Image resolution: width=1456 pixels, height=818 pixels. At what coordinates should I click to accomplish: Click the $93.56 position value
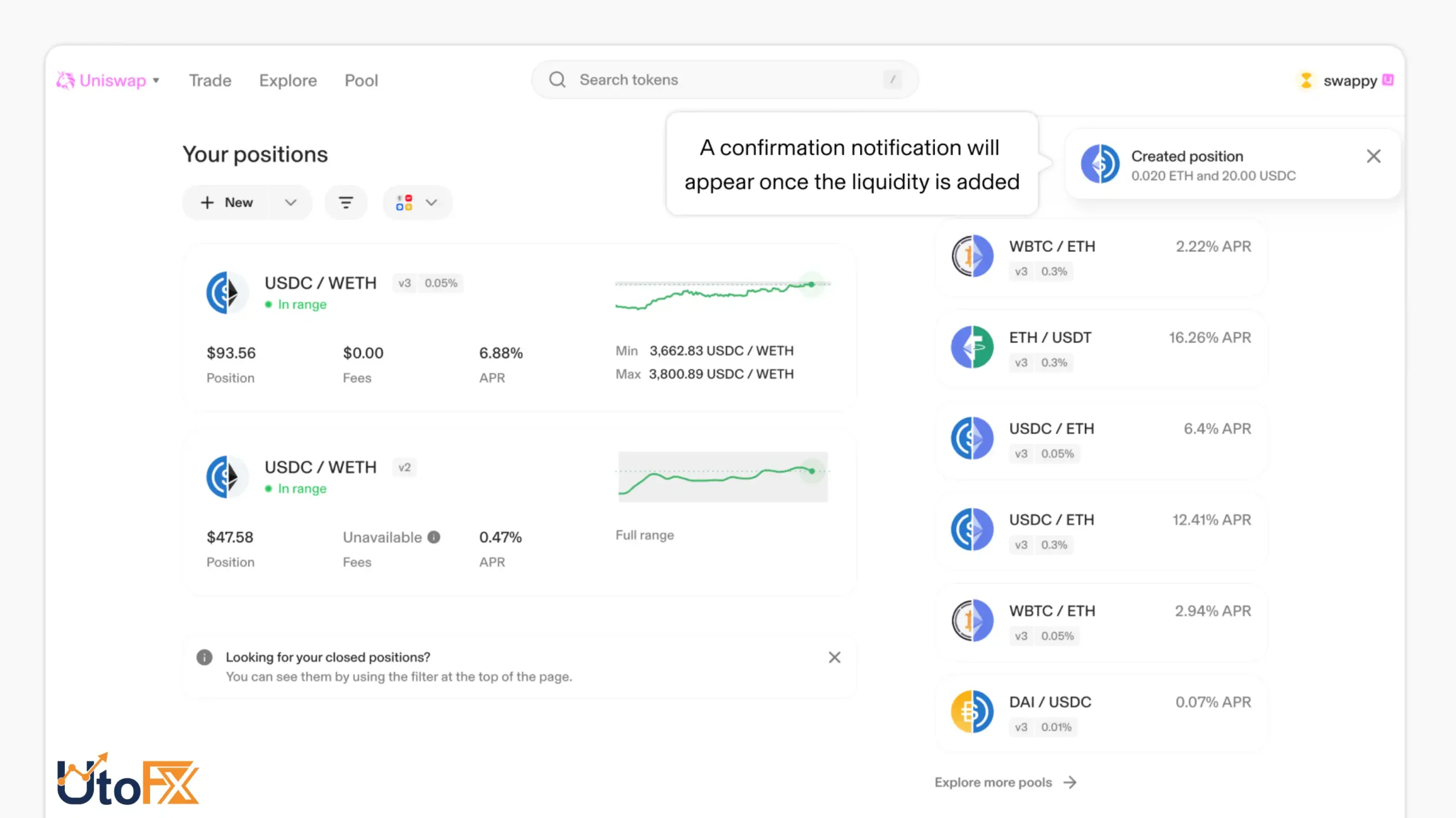point(231,353)
